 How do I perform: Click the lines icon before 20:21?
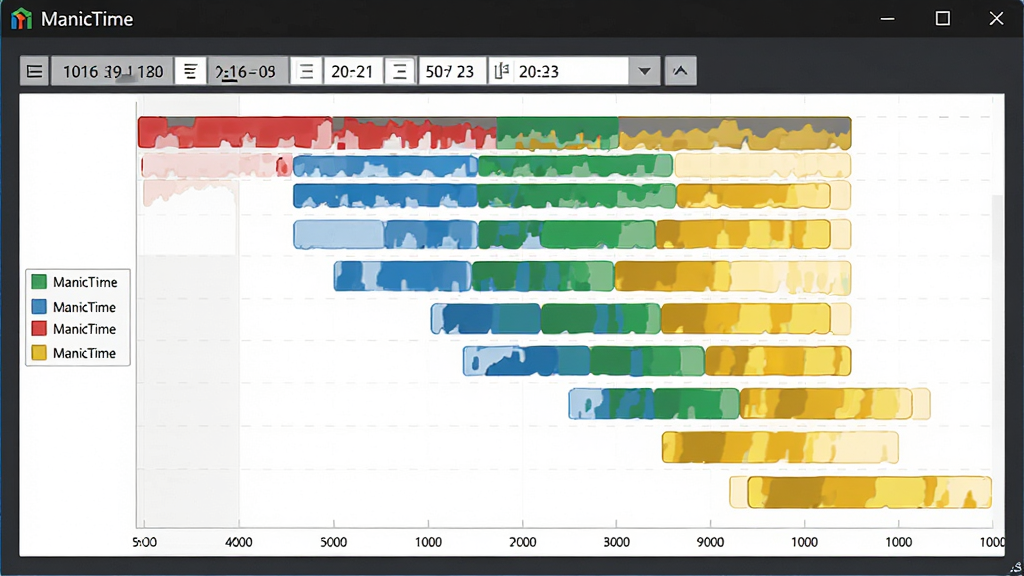coord(306,71)
